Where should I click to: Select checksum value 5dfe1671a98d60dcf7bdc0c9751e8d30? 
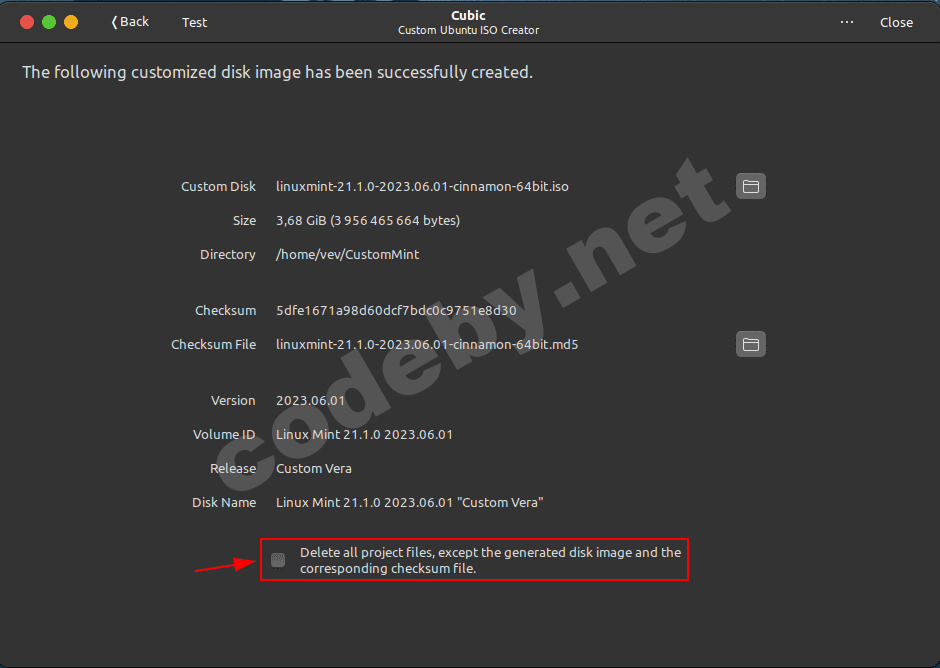tap(396, 311)
